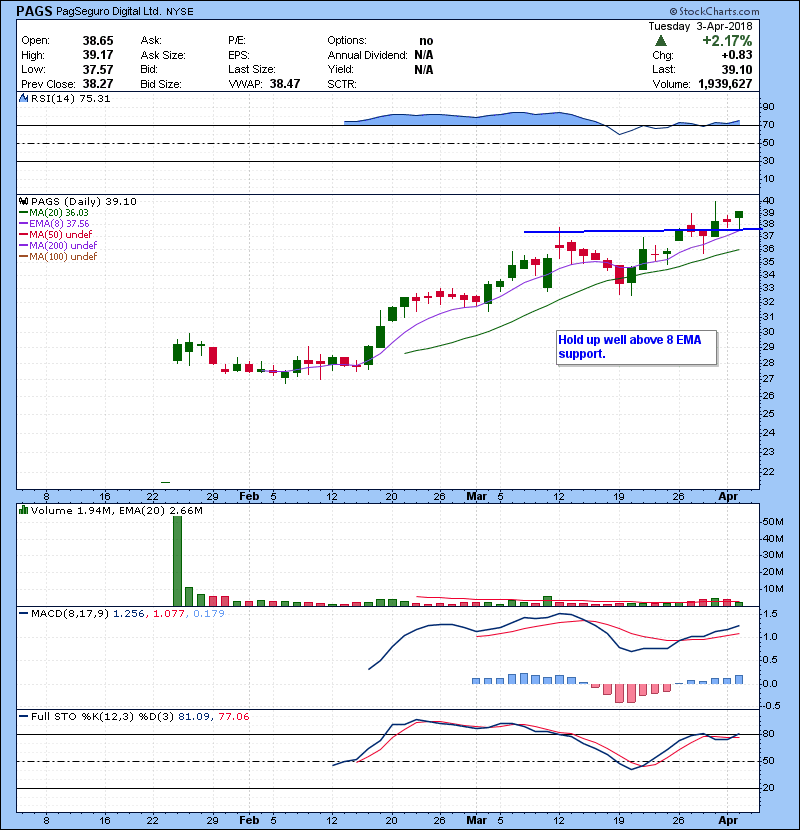Viewport: 800px width, 830px height.
Task: Click the Open price 38.65 value
Action: 98,41
